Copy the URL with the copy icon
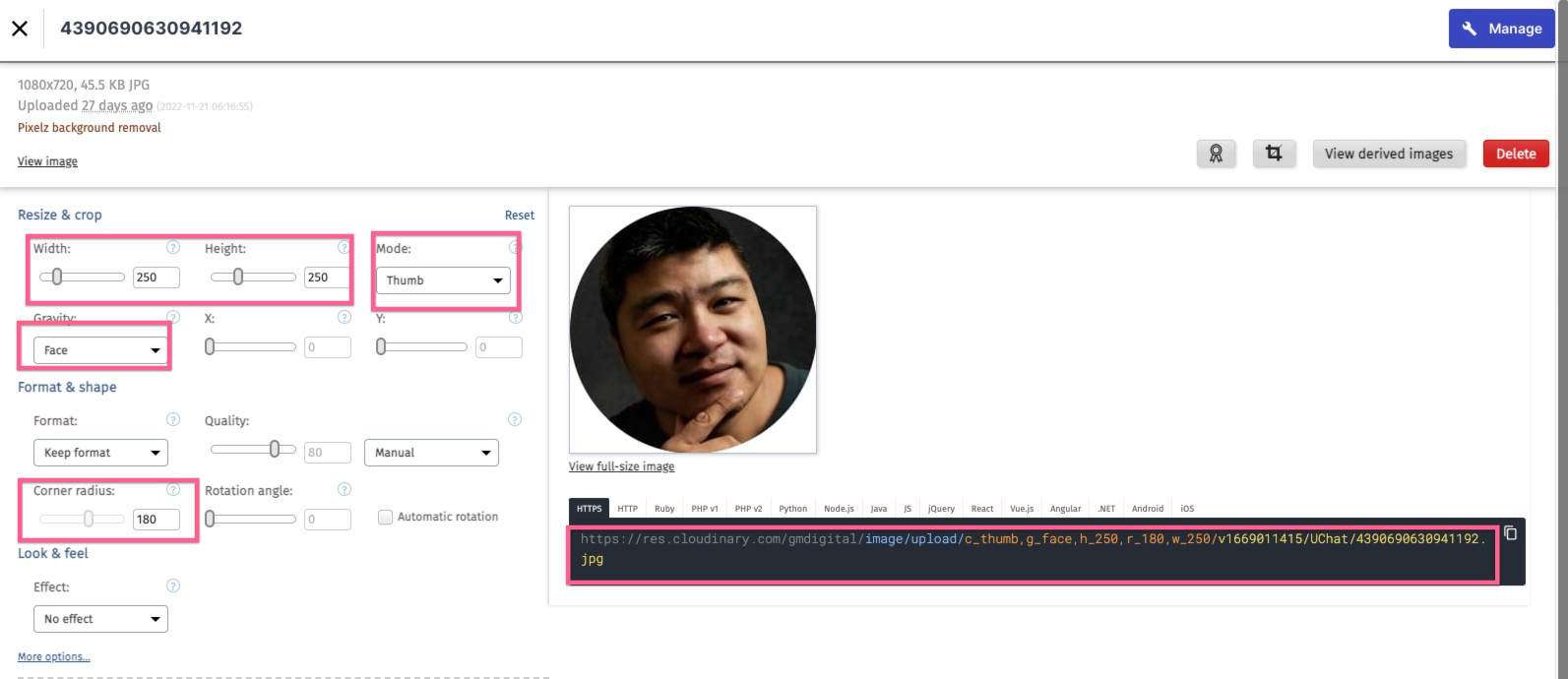Viewport: 1568px width, 679px height. (x=1511, y=533)
